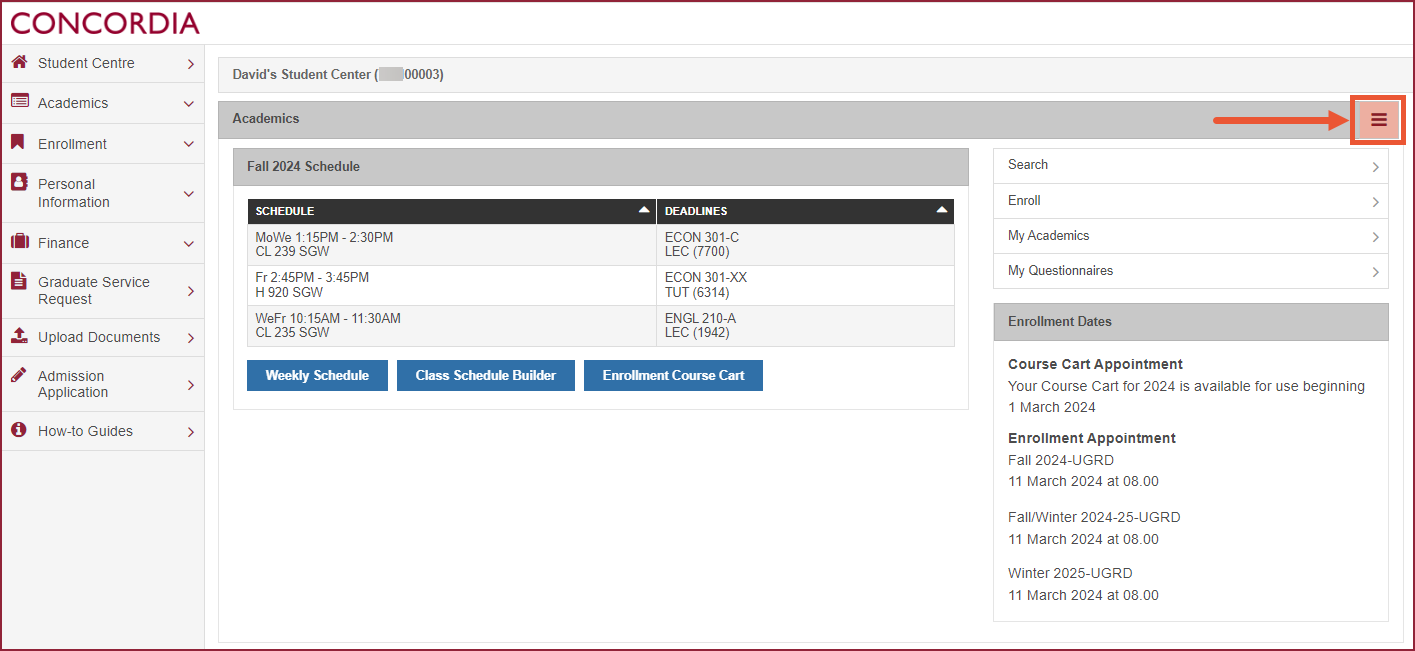Click the ECON 301-XX TUT (6314) cell
The image size is (1415, 651).
tap(805, 285)
